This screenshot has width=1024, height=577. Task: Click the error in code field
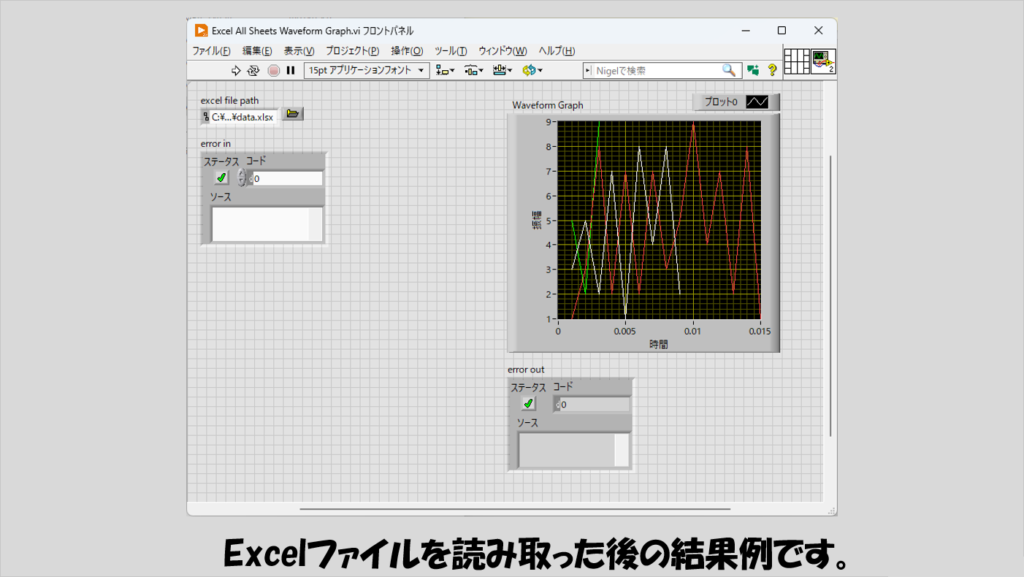pos(287,178)
